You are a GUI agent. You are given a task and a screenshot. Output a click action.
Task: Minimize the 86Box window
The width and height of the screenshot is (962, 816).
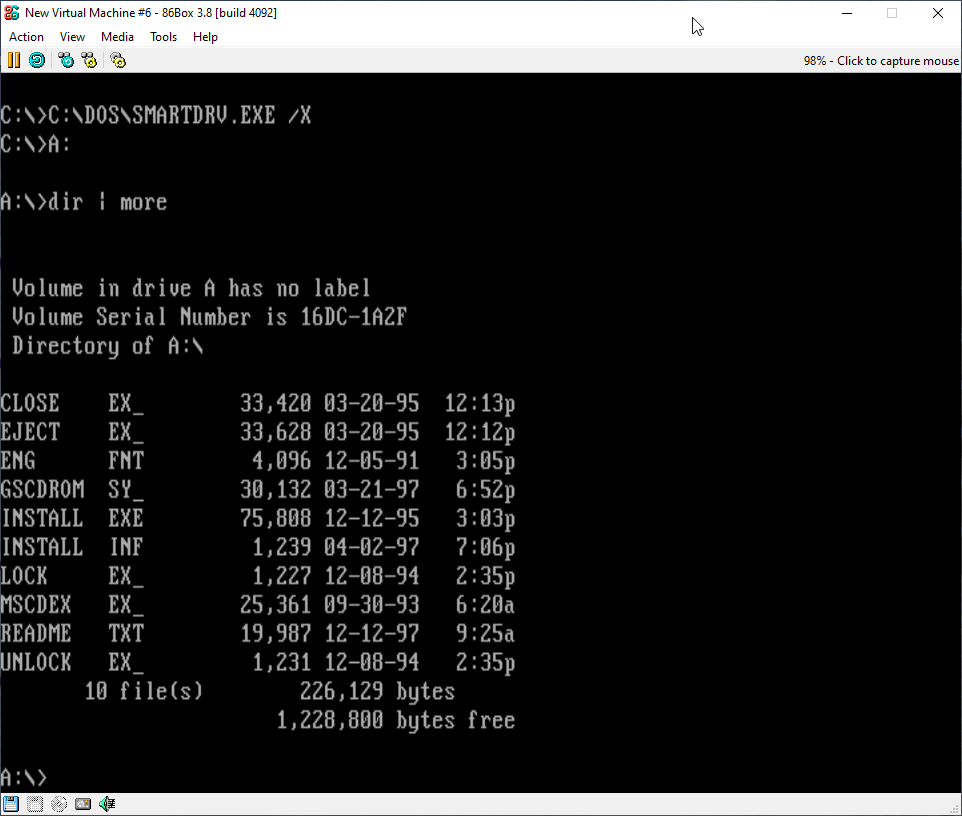click(x=846, y=13)
